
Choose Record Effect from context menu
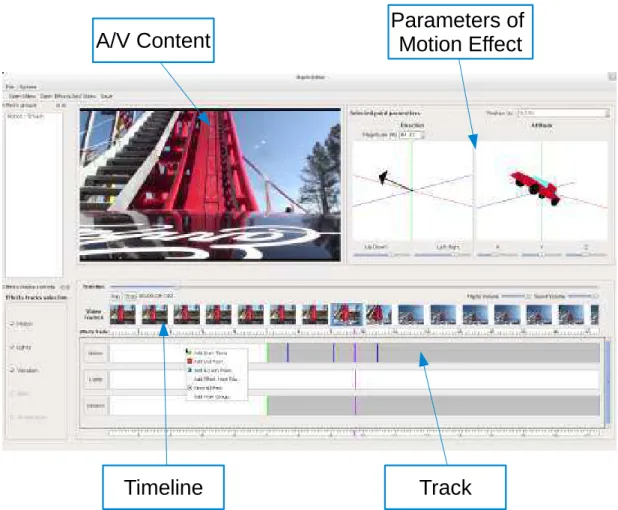pyautogui.click(x=217, y=388)
